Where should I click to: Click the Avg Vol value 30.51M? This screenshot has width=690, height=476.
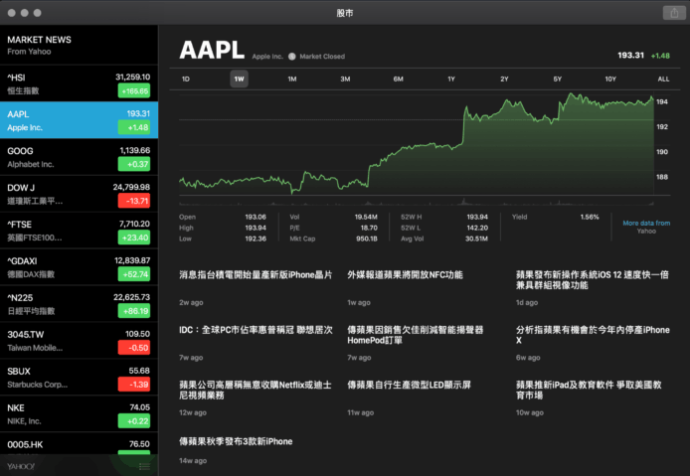tap(477, 239)
